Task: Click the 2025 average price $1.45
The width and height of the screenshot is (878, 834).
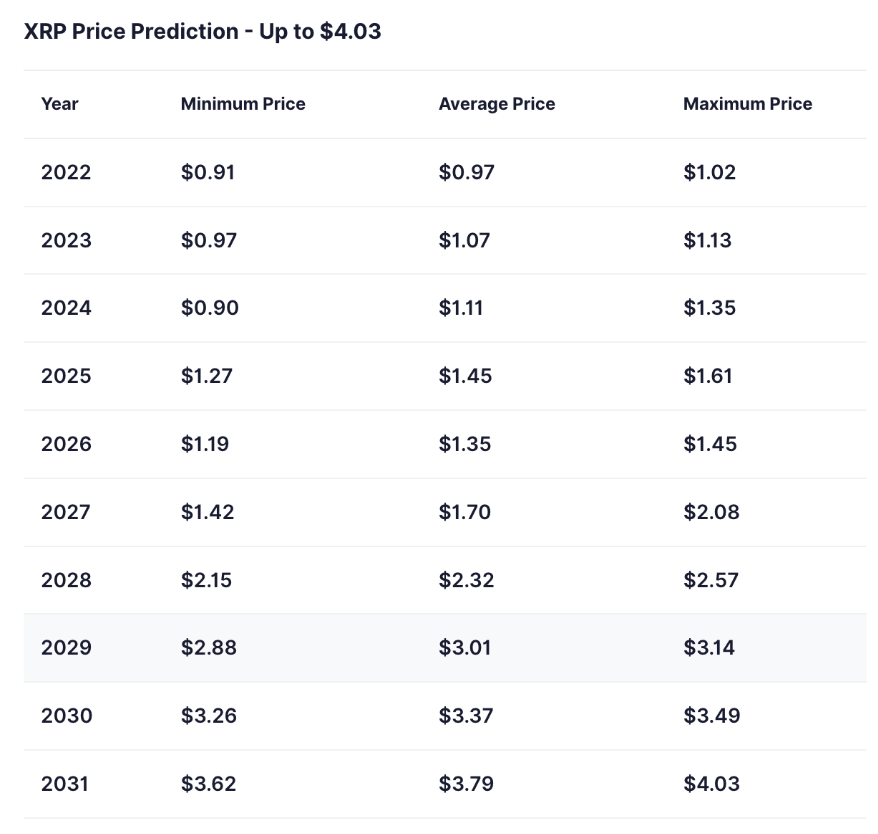Action: pyautogui.click(x=465, y=376)
